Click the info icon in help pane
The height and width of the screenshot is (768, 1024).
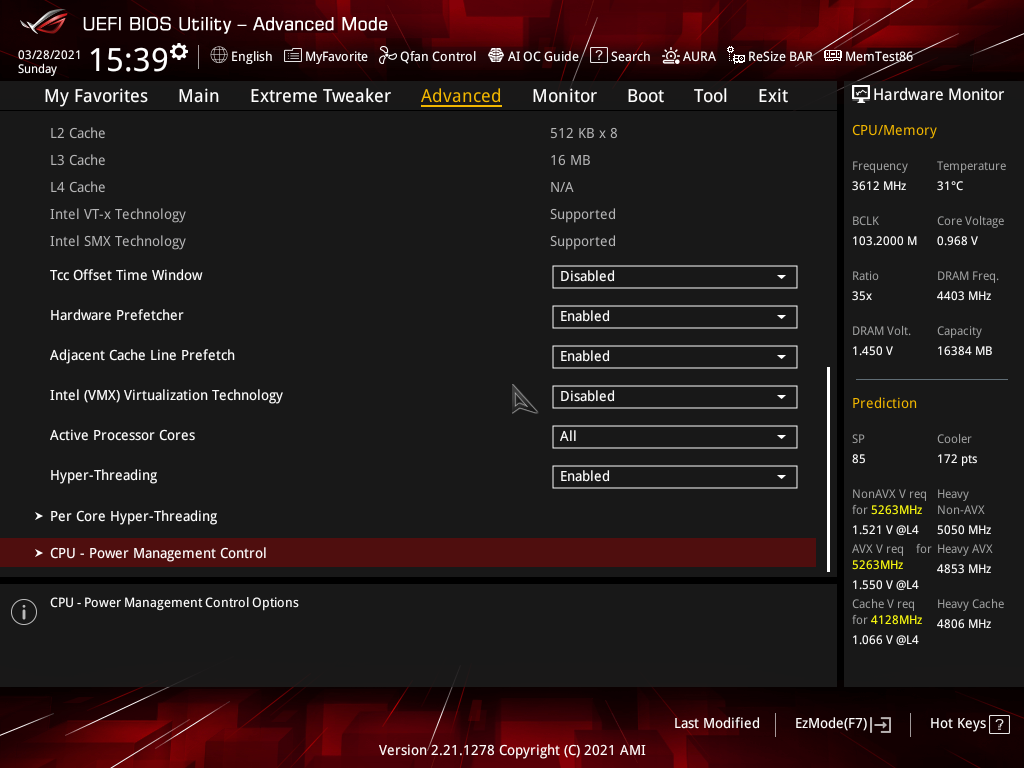click(24, 612)
